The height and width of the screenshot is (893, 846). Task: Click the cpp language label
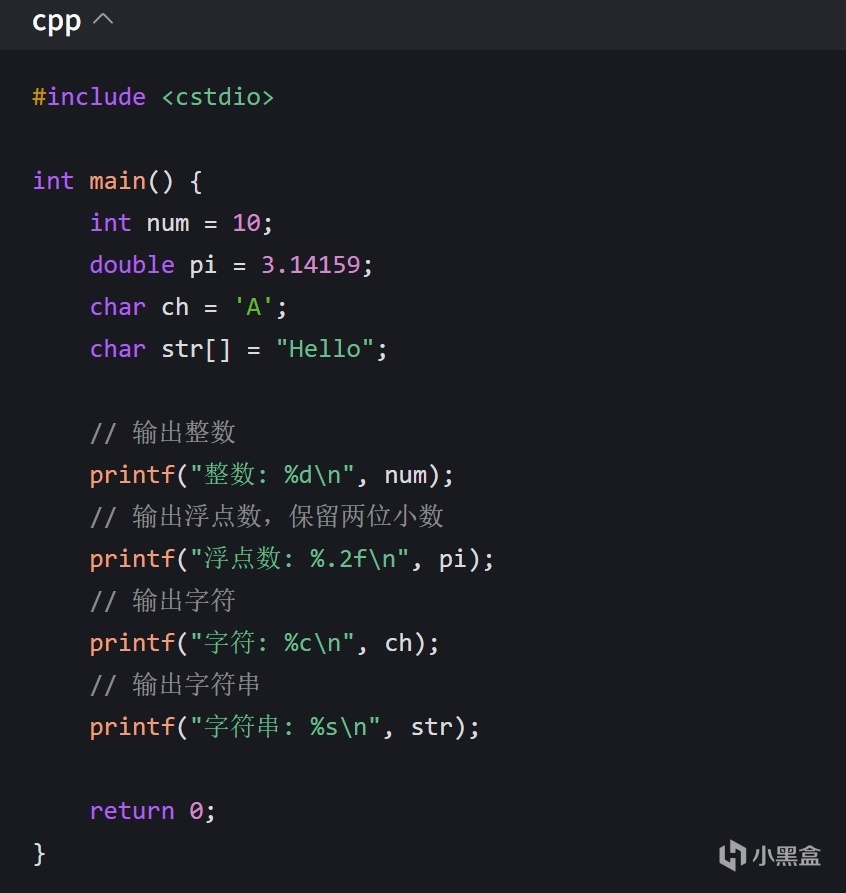pos(56,23)
